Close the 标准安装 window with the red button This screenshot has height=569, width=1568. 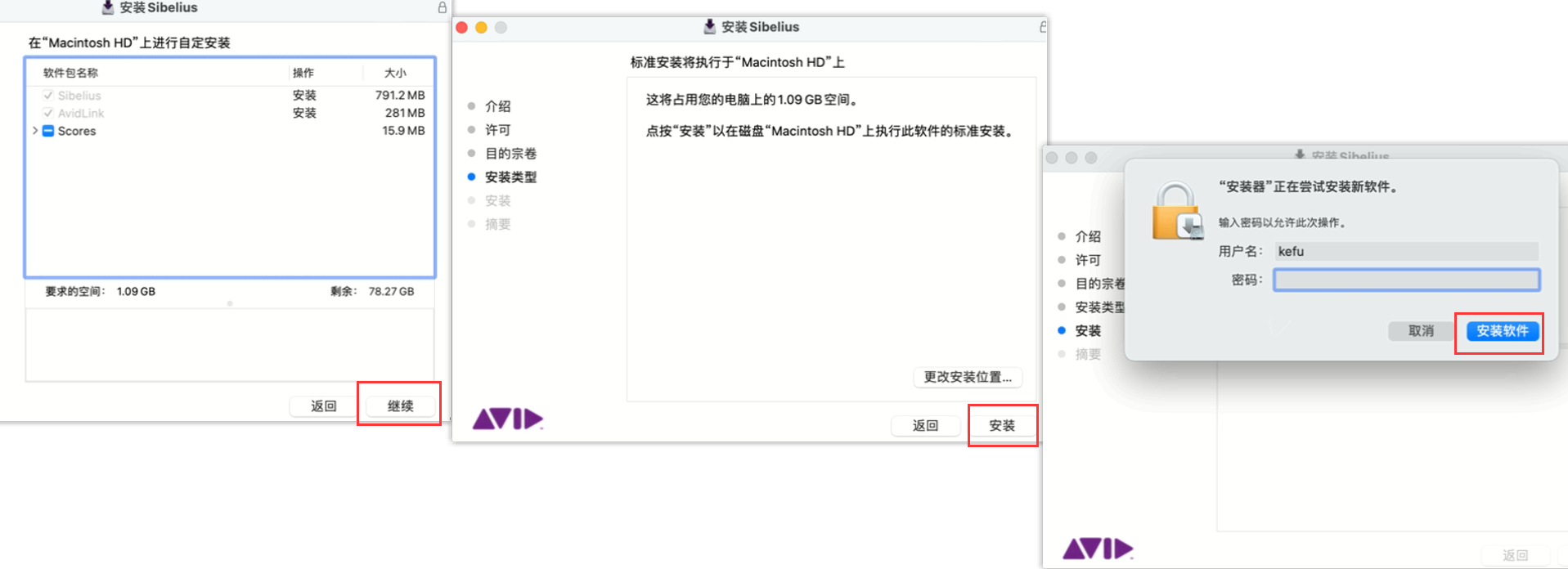click(462, 28)
